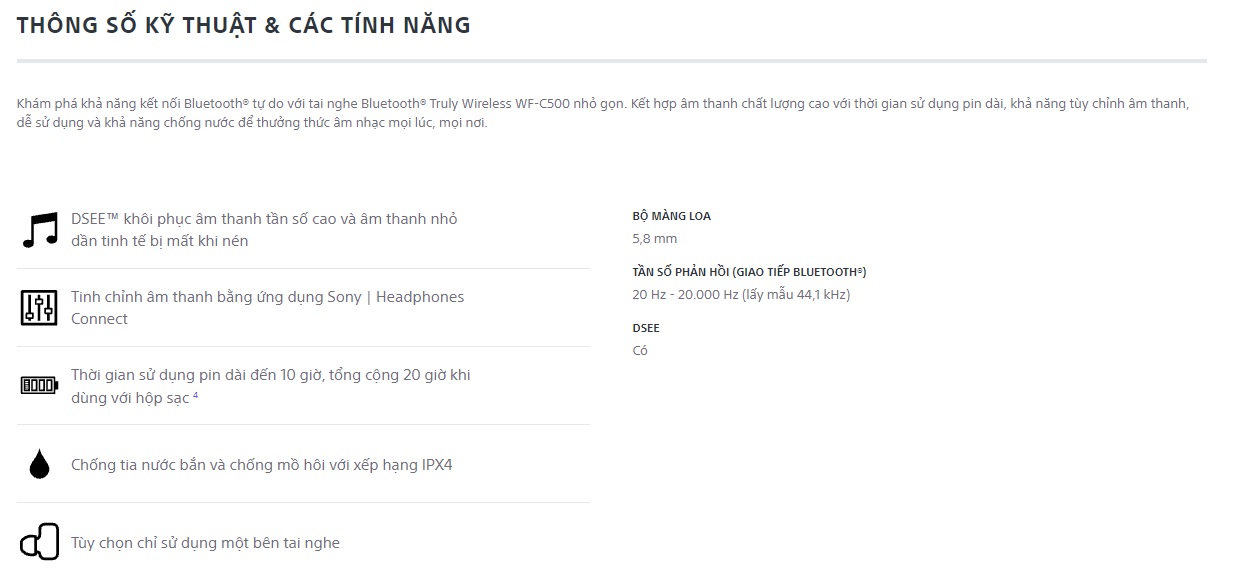Click the 5,8 mm driver value
1235x580 pixels.
click(x=654, y=238)
